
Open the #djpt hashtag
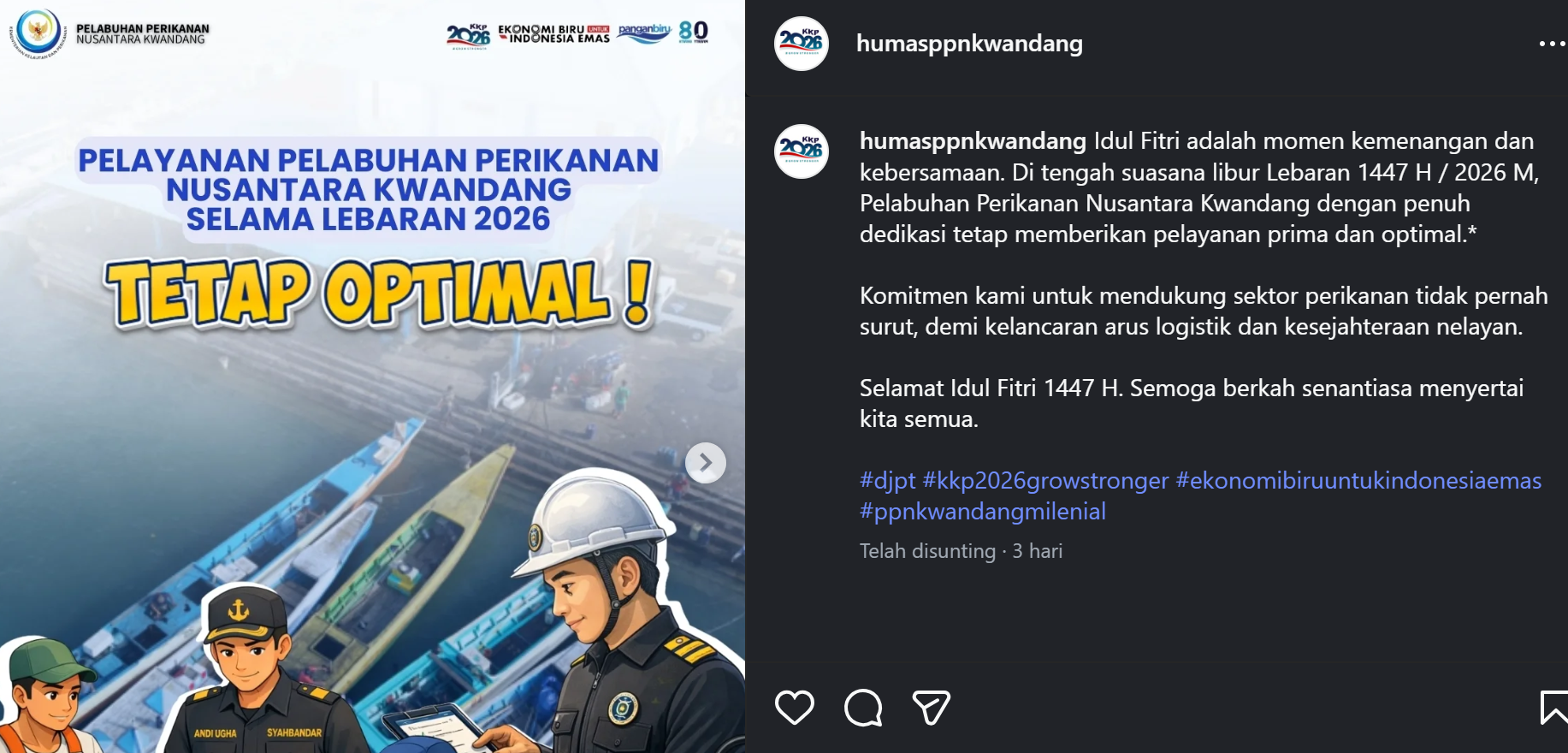[x=887, y=480]
